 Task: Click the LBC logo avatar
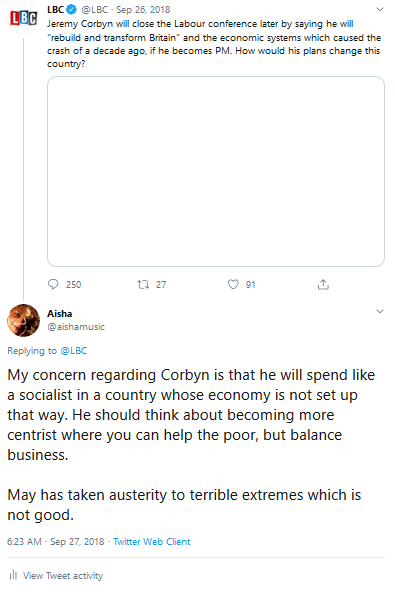point(23,18)
